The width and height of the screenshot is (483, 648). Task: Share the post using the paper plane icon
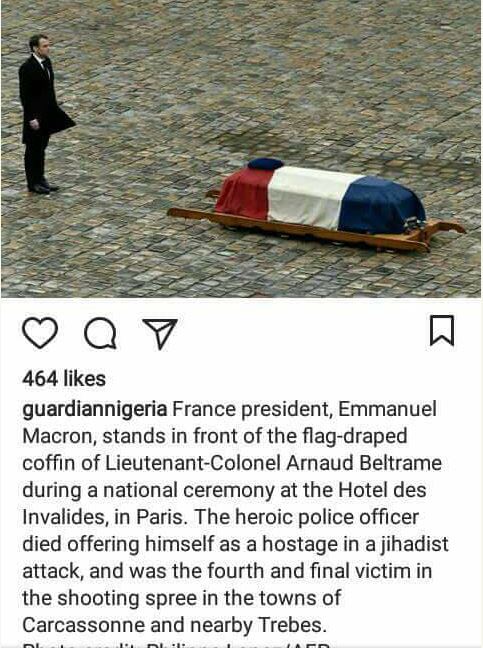coord(160,334)
